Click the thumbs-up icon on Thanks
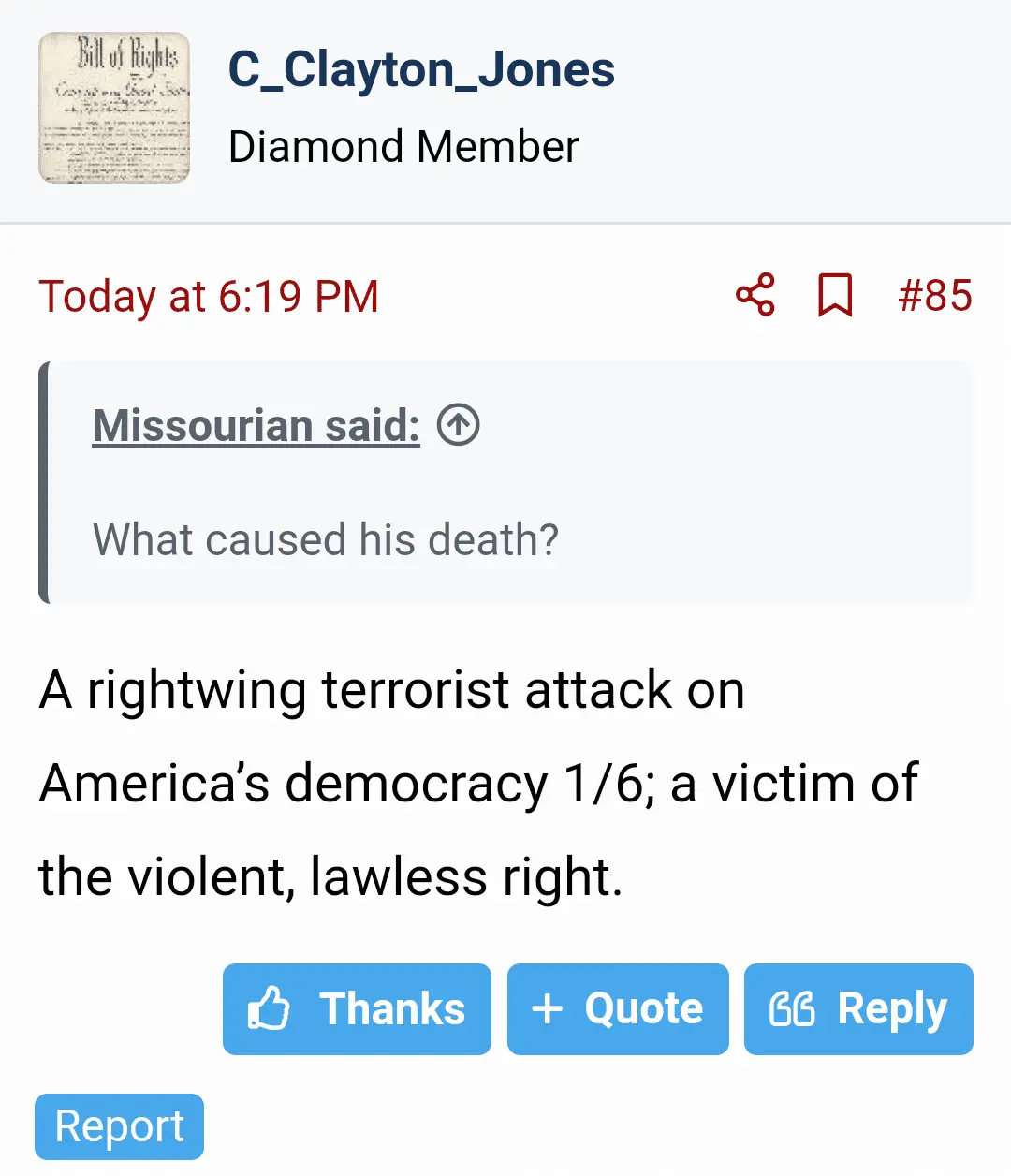This screenshot has height=1176, width=1011. [269, 1009]
